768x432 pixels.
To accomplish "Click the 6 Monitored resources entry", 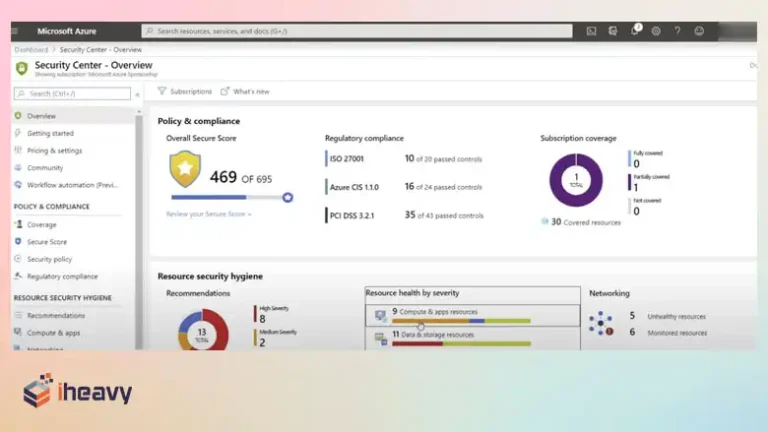I will [x=668, y=333].
